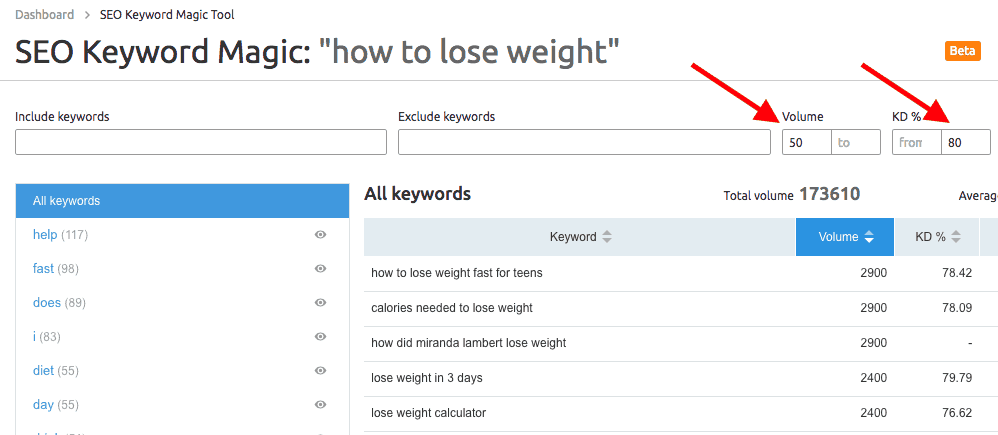Toggle eye icon next to does group
This screenshot has height=435, width=998.
pos(320,303)
